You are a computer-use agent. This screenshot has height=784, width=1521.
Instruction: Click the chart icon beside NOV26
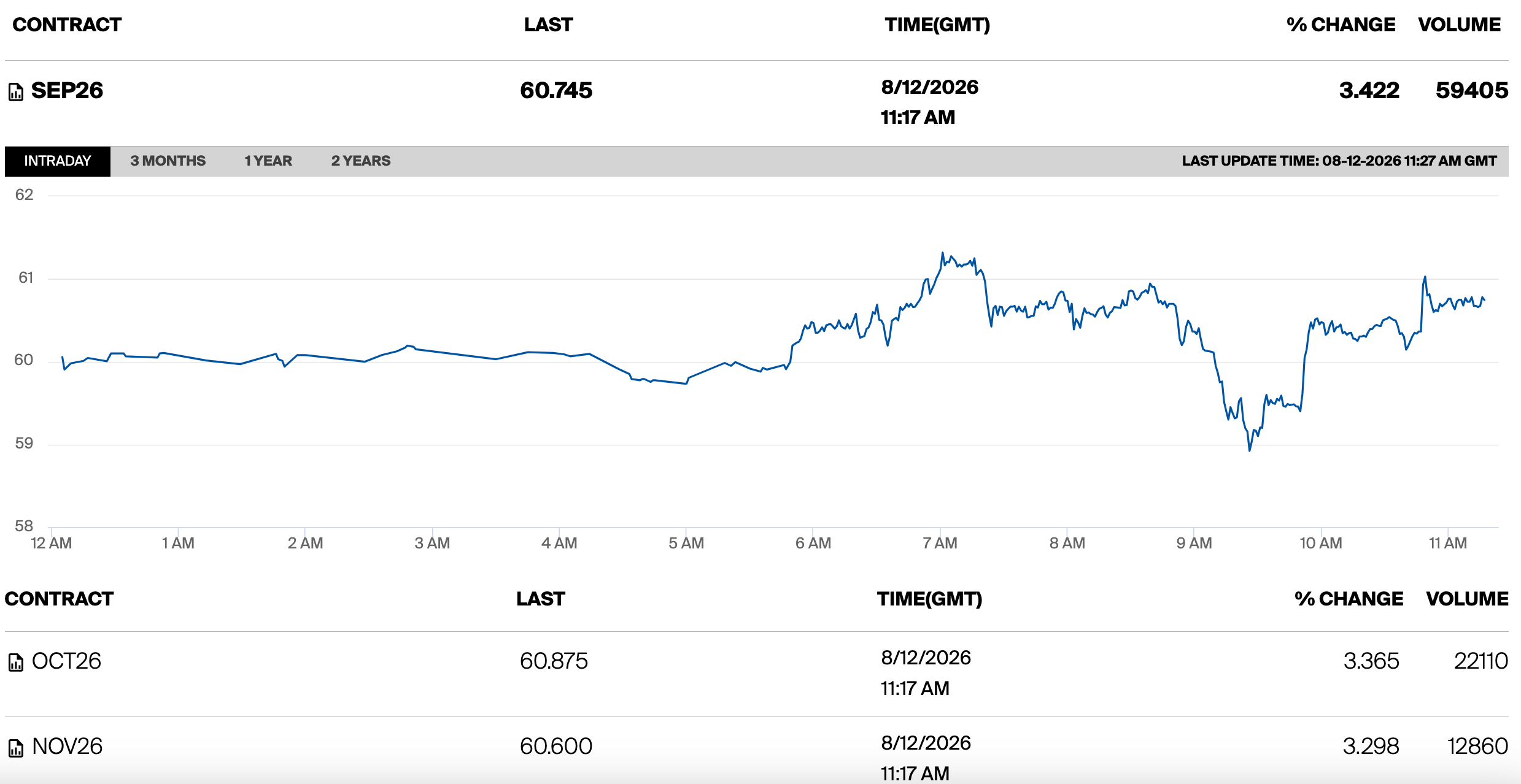tap(16, 748)
